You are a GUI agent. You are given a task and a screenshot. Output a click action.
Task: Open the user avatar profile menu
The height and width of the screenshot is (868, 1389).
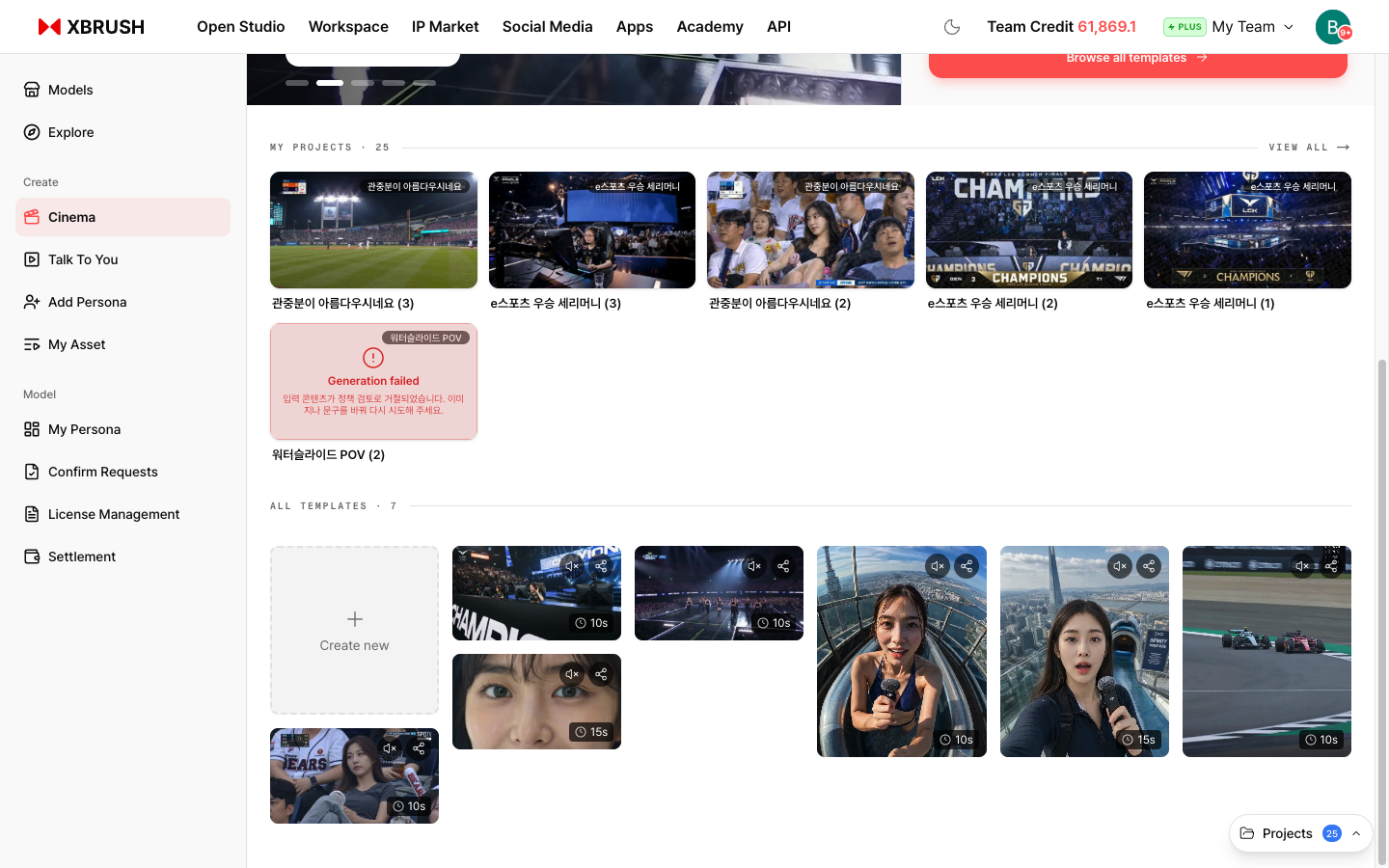pyautogui.click(x=1333, y=27)
